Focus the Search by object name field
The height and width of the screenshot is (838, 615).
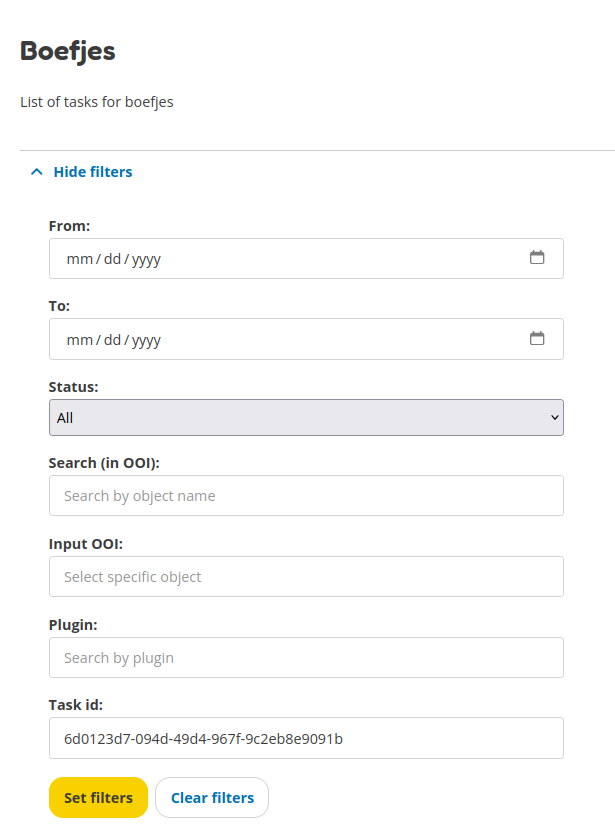click(x=305, y=496)
